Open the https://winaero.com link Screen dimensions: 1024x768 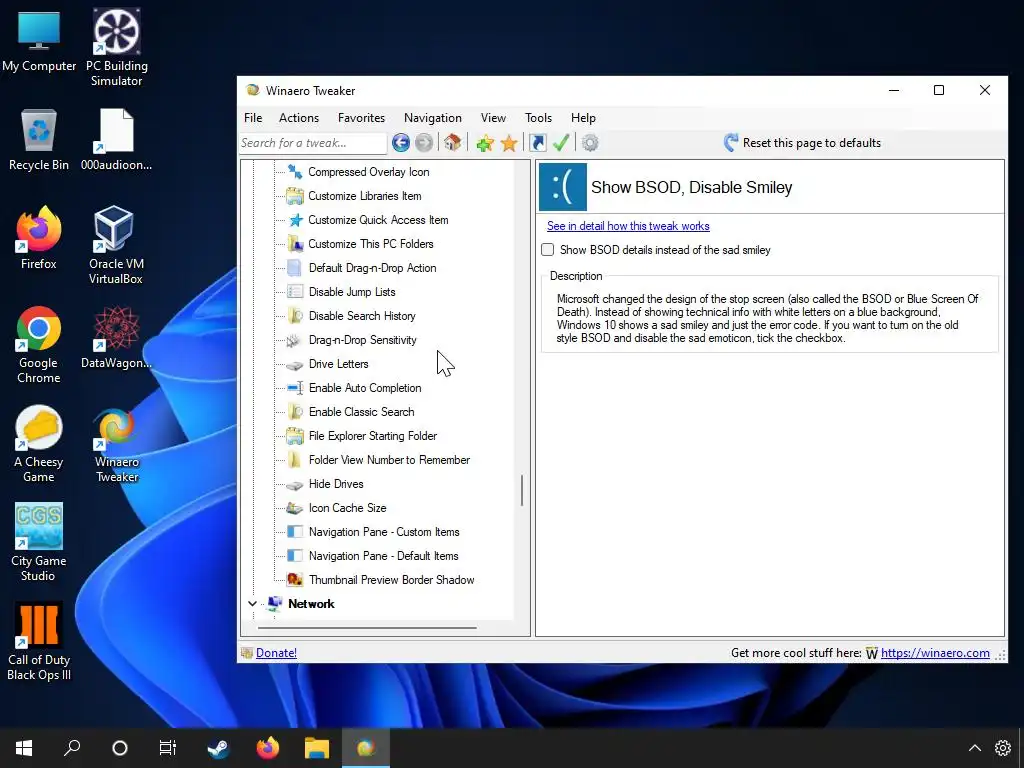point(935,652)
